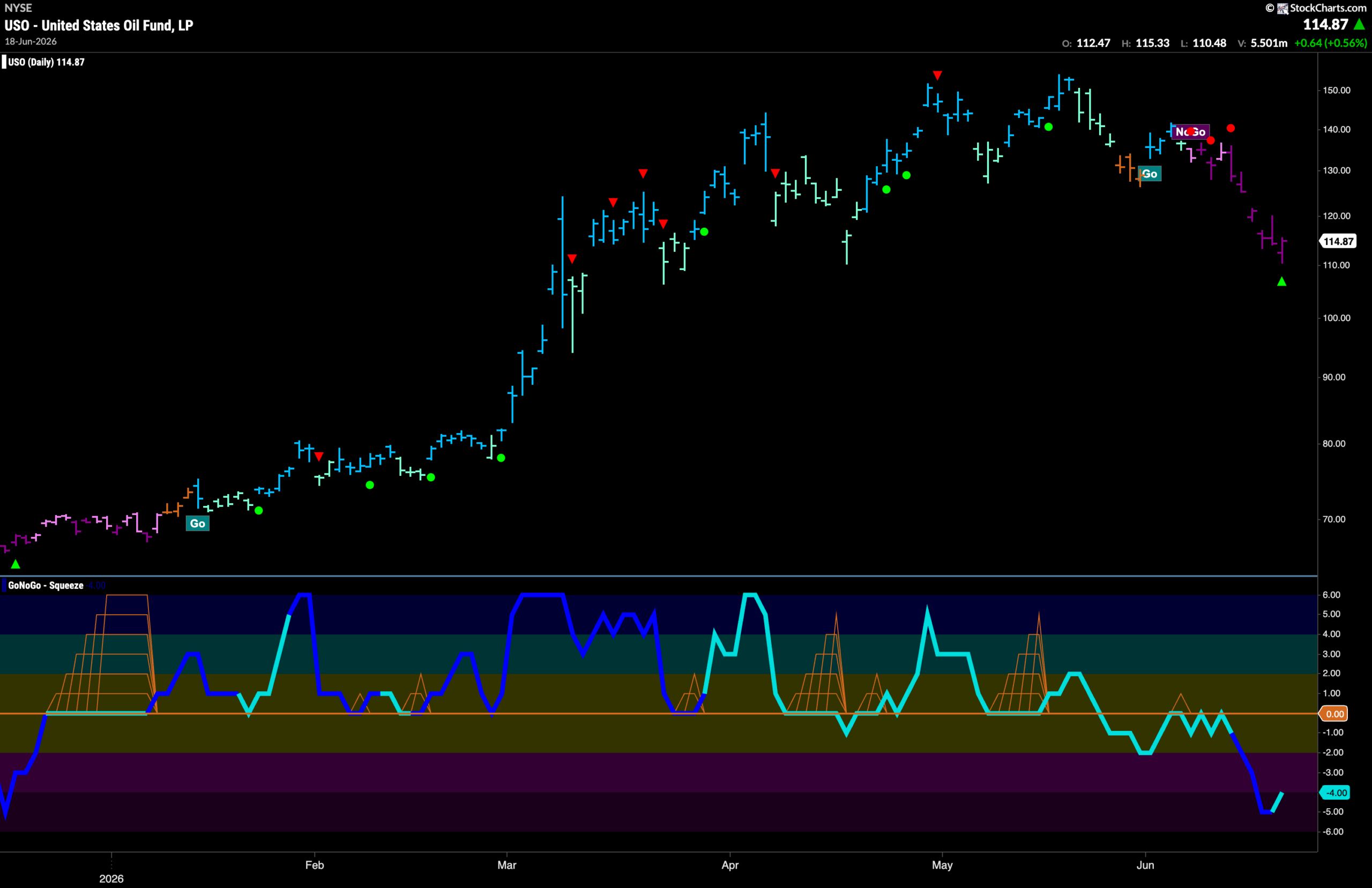Click the change value '+0.64 (+0.56%)'
Screen dimensions: 1372x888
pos(1330,43)
